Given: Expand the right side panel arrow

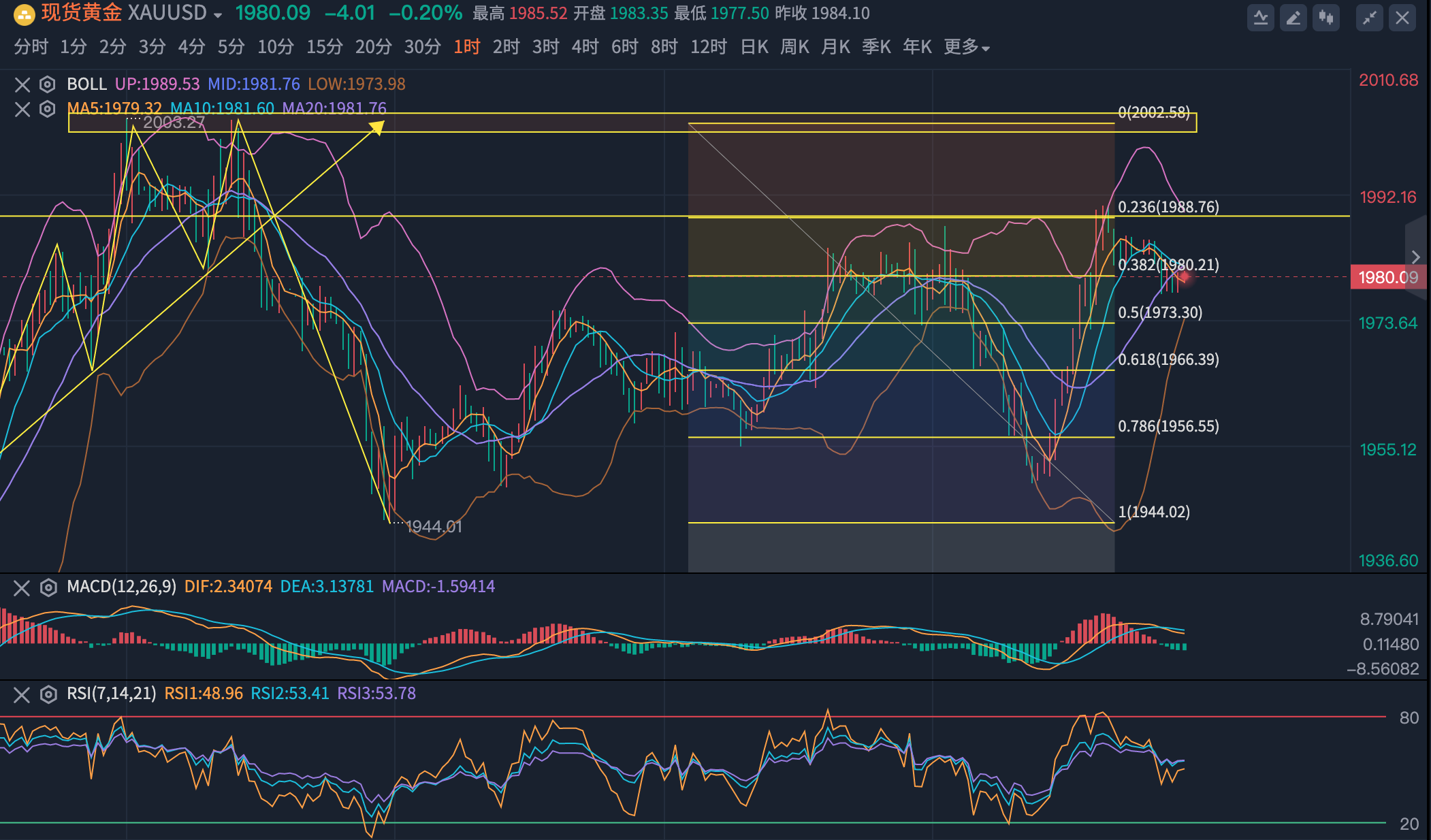Looking at the screenshot, I should (x=1415, y=257).
